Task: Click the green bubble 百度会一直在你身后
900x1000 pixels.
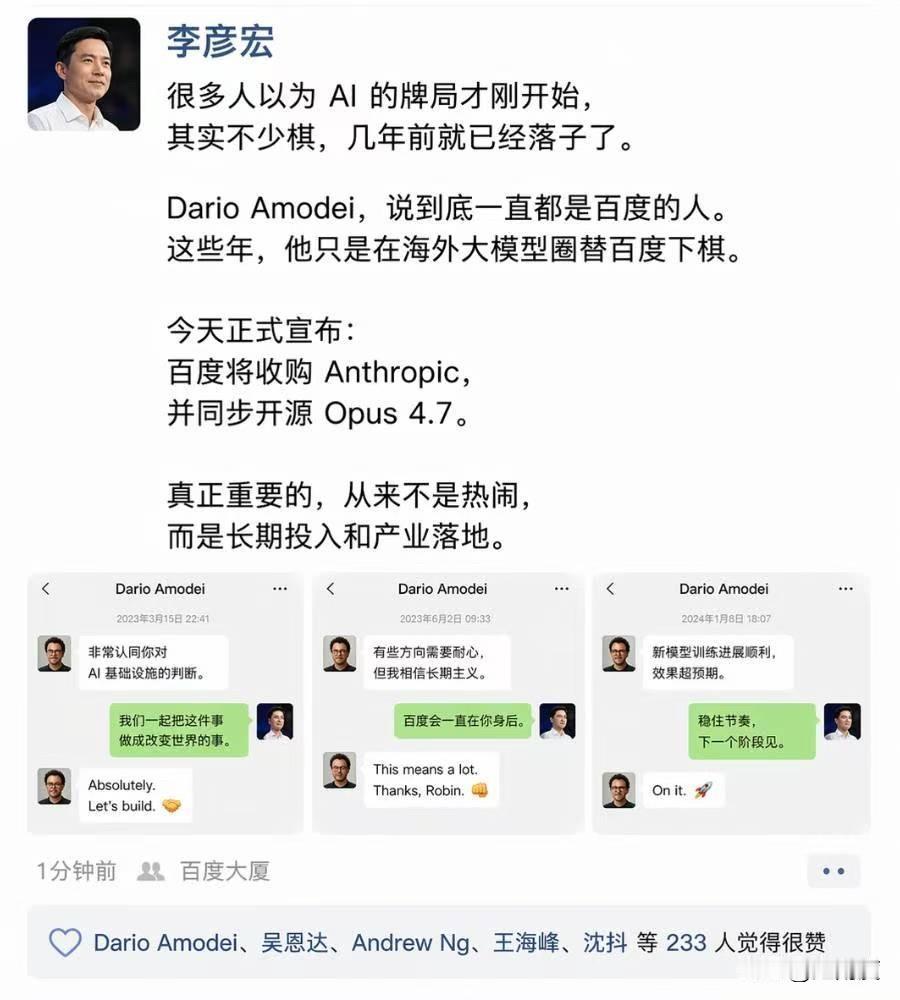Action: (464, 721)
